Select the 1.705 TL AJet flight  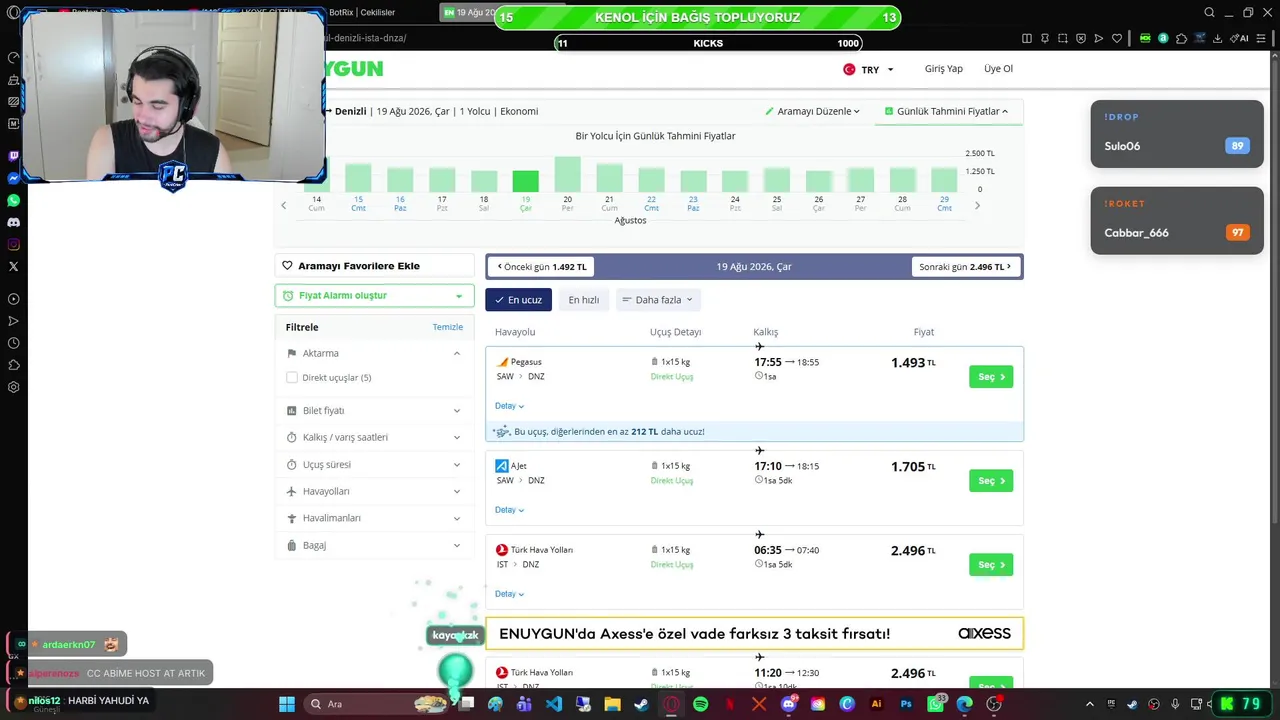click(x=991, y=481)
